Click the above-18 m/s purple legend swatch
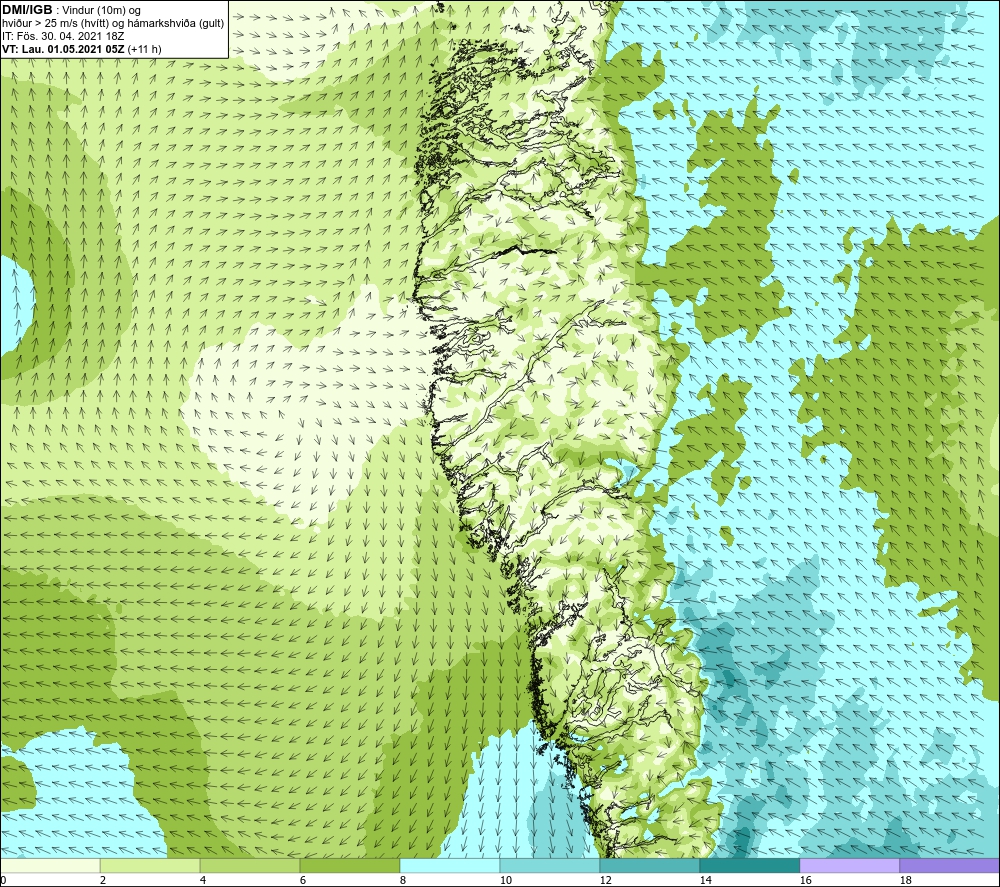The height and width of the screenshot is (887, 1000). [x=949, y=866]
